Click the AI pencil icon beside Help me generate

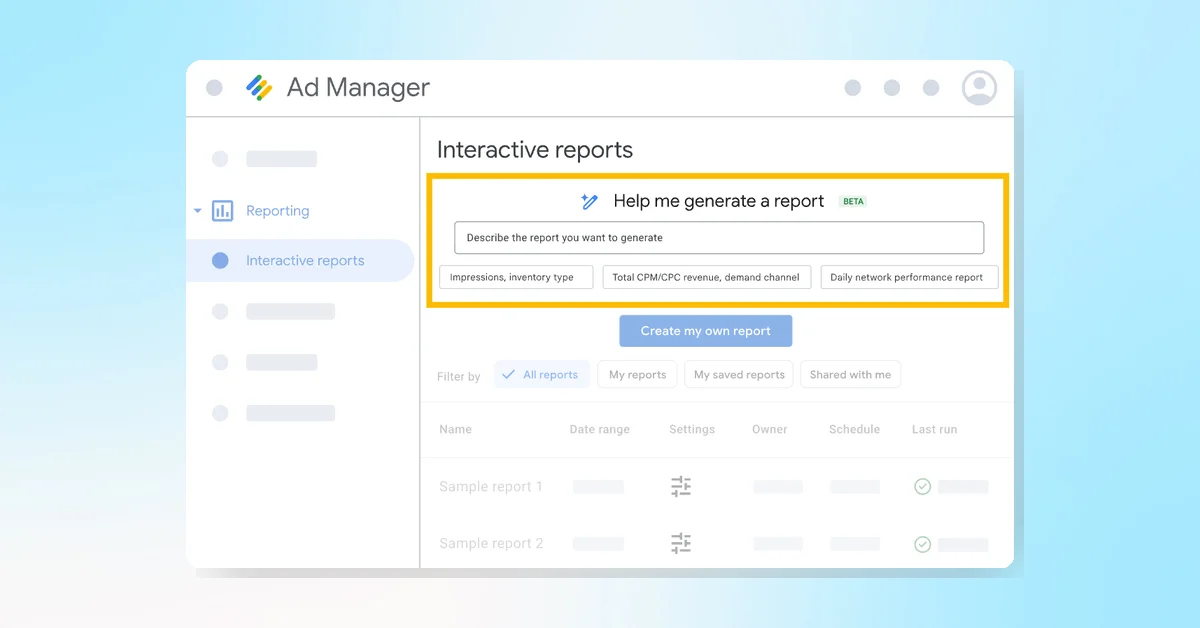(589, 201)
